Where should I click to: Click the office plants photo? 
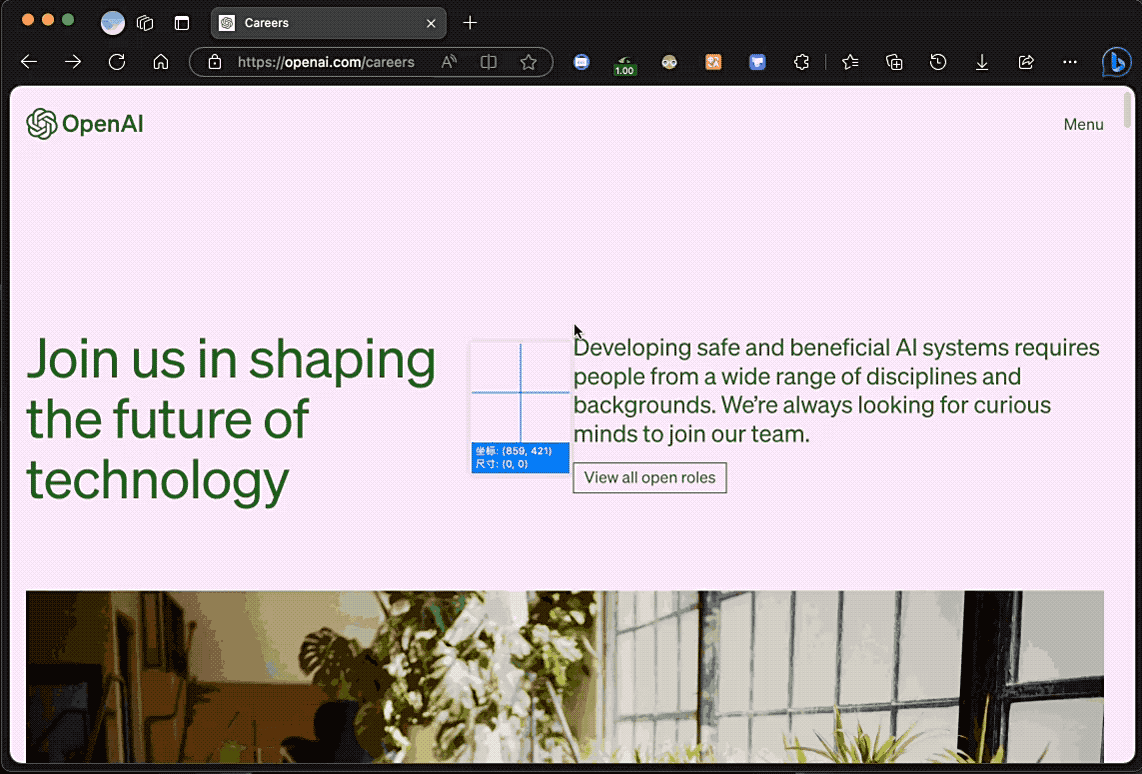point(564,676)
